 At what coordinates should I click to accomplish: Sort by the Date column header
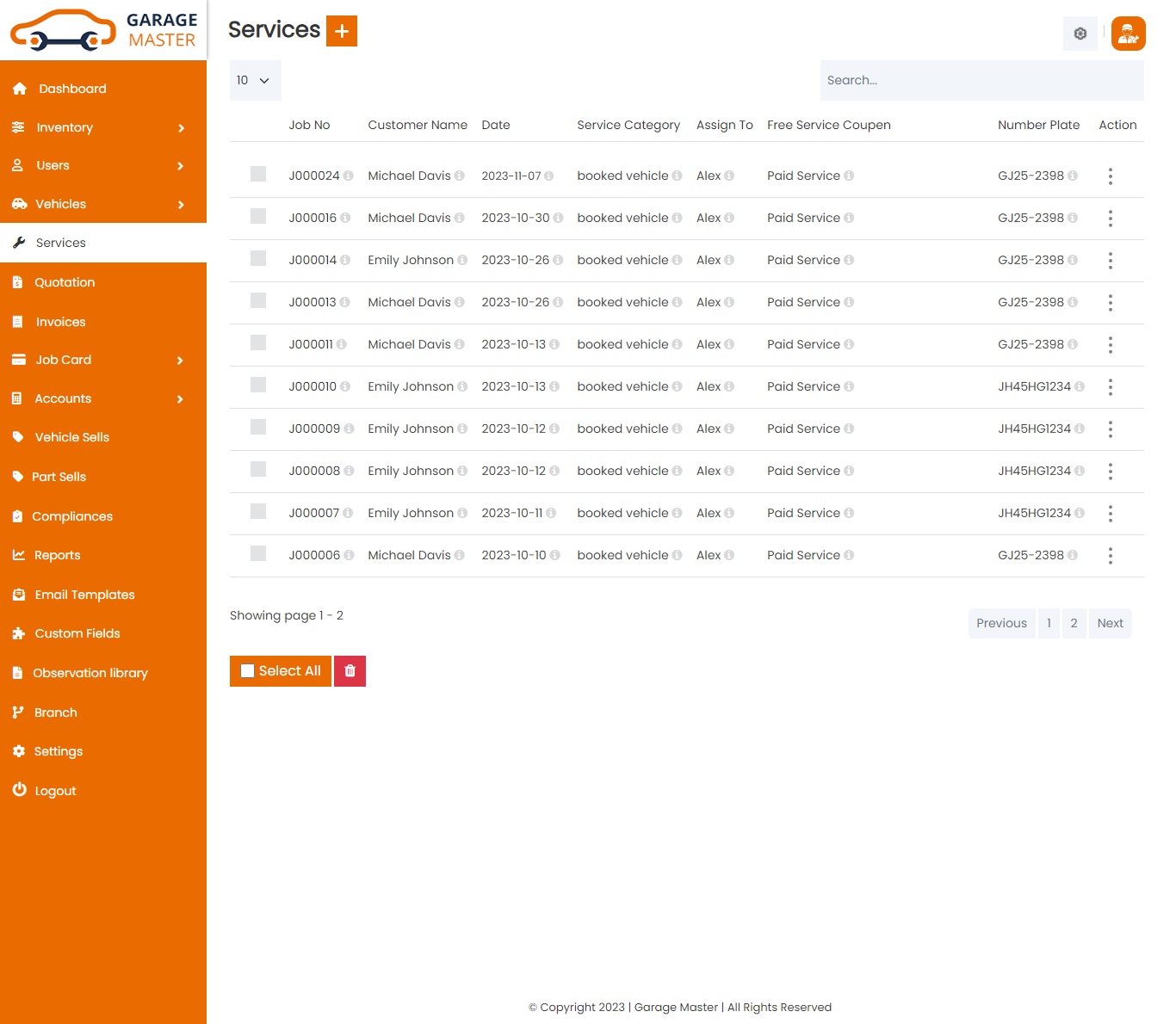[x=496, y=125]
